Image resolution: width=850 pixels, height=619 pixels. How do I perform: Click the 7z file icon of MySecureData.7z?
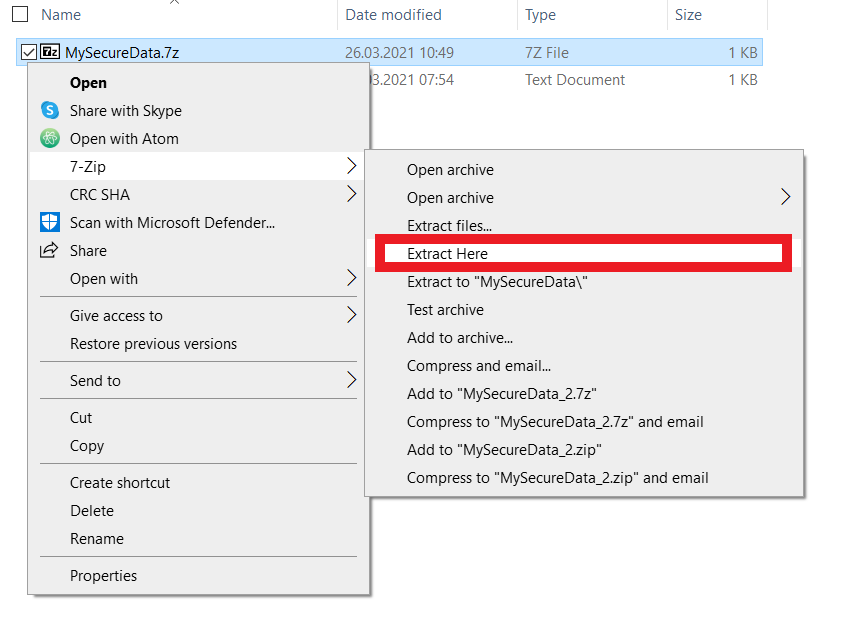(x=50, y=52)
